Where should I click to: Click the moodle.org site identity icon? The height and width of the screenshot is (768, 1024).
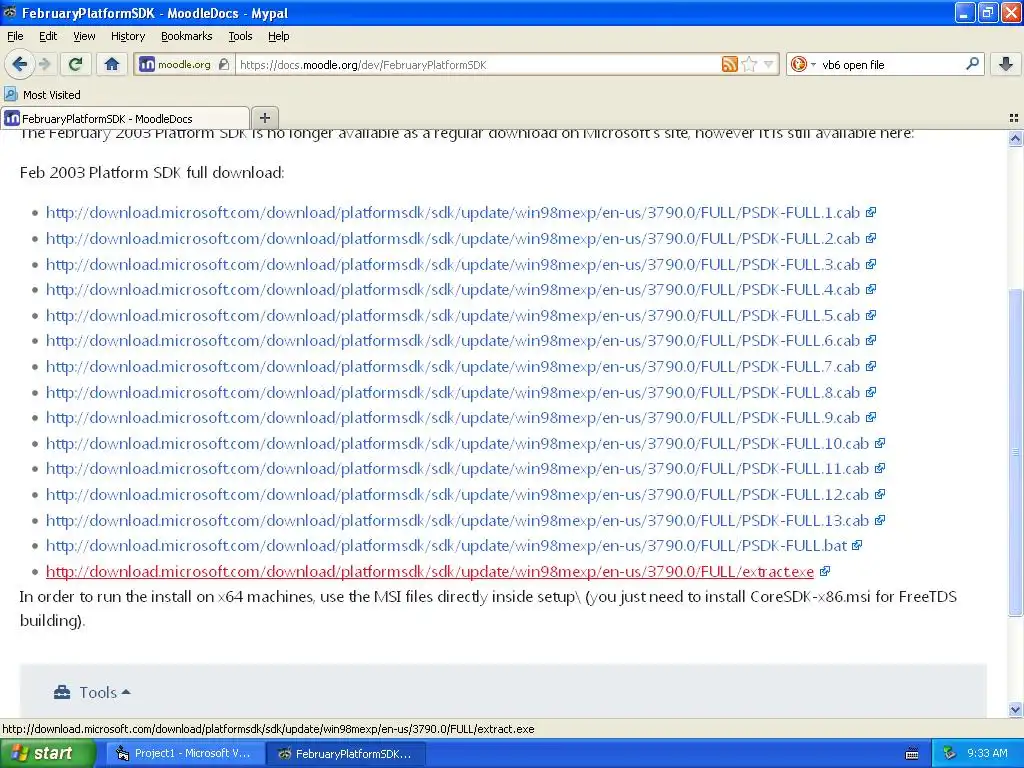pyautogui.click(x=148, y=65)
